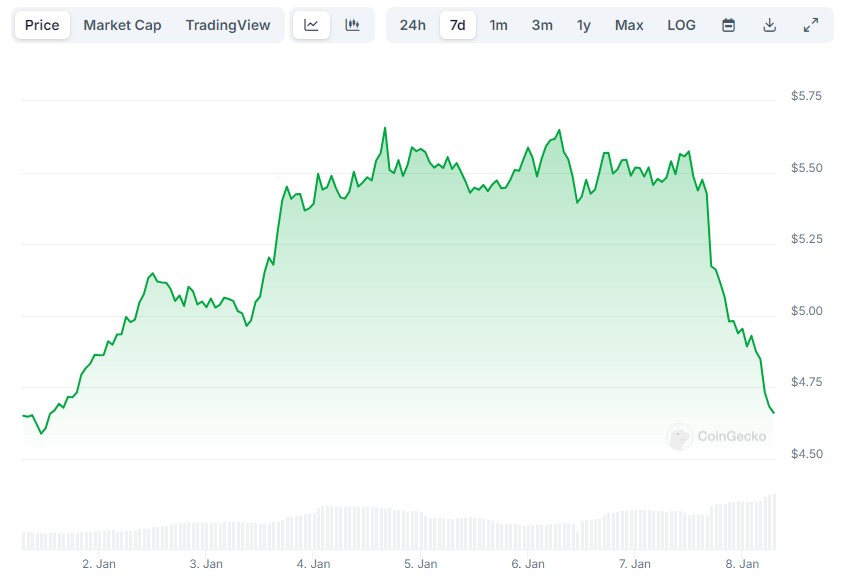
Task: Click the $5.75 price axis label
Action: coord(806,96)
